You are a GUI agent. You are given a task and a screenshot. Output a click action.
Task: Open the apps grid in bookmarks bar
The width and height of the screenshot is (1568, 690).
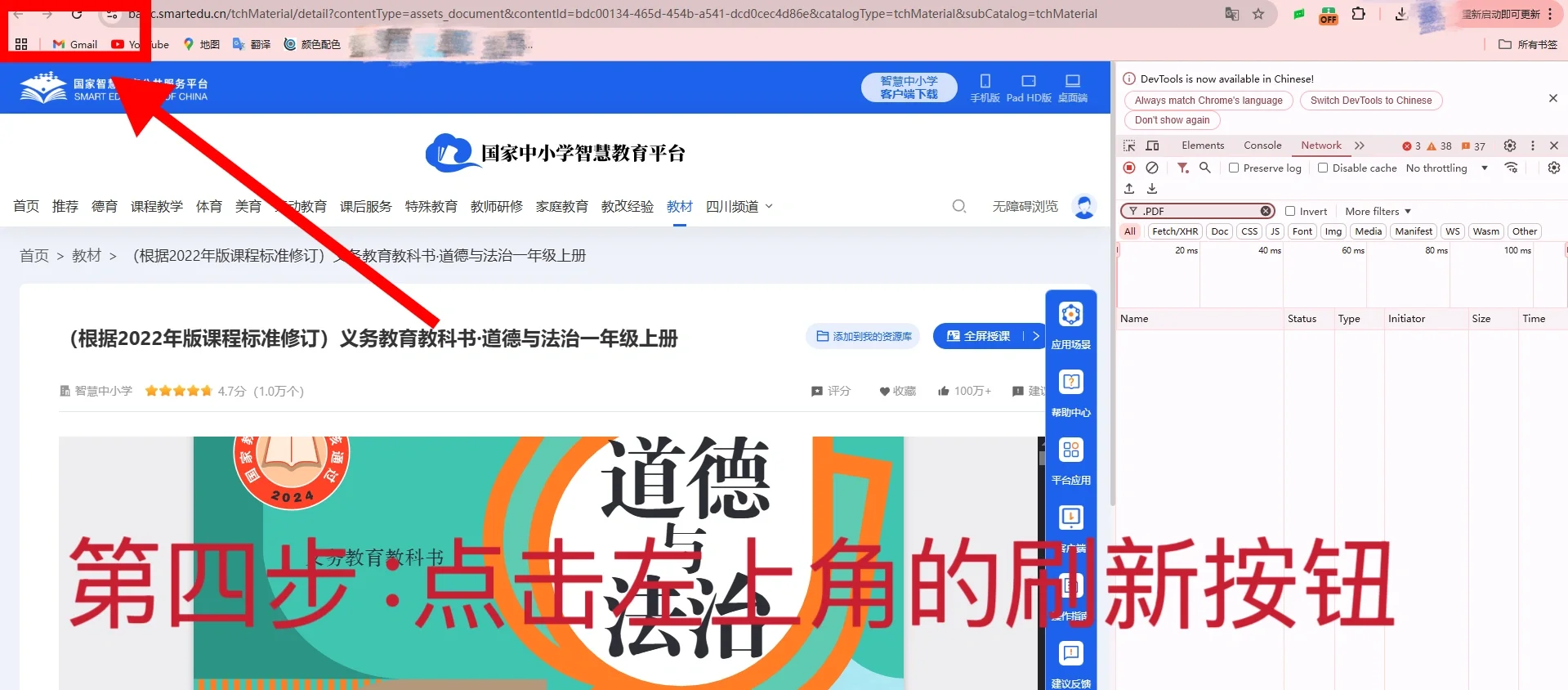[21, 44]
